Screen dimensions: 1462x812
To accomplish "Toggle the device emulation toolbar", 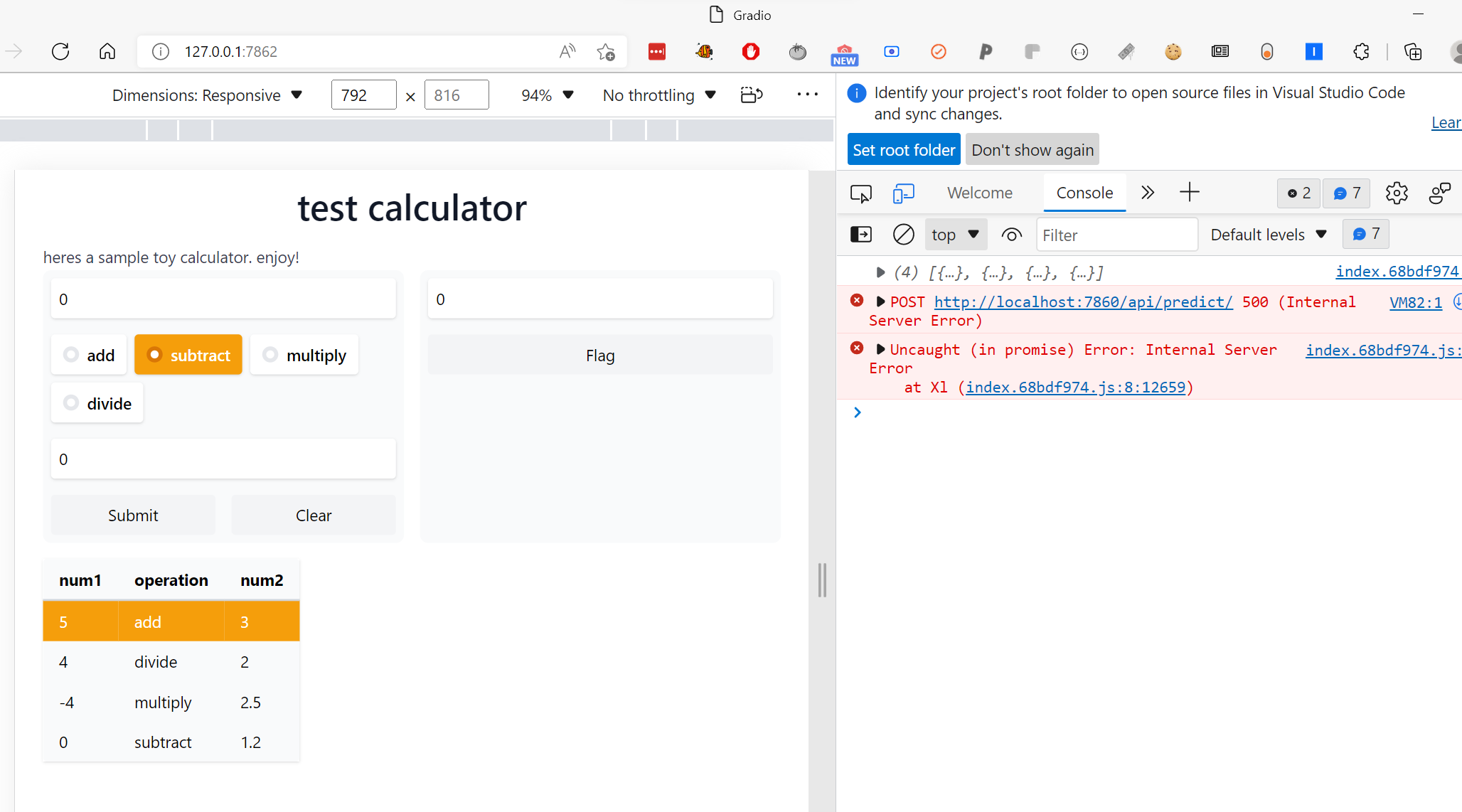I will pos(904,193).
